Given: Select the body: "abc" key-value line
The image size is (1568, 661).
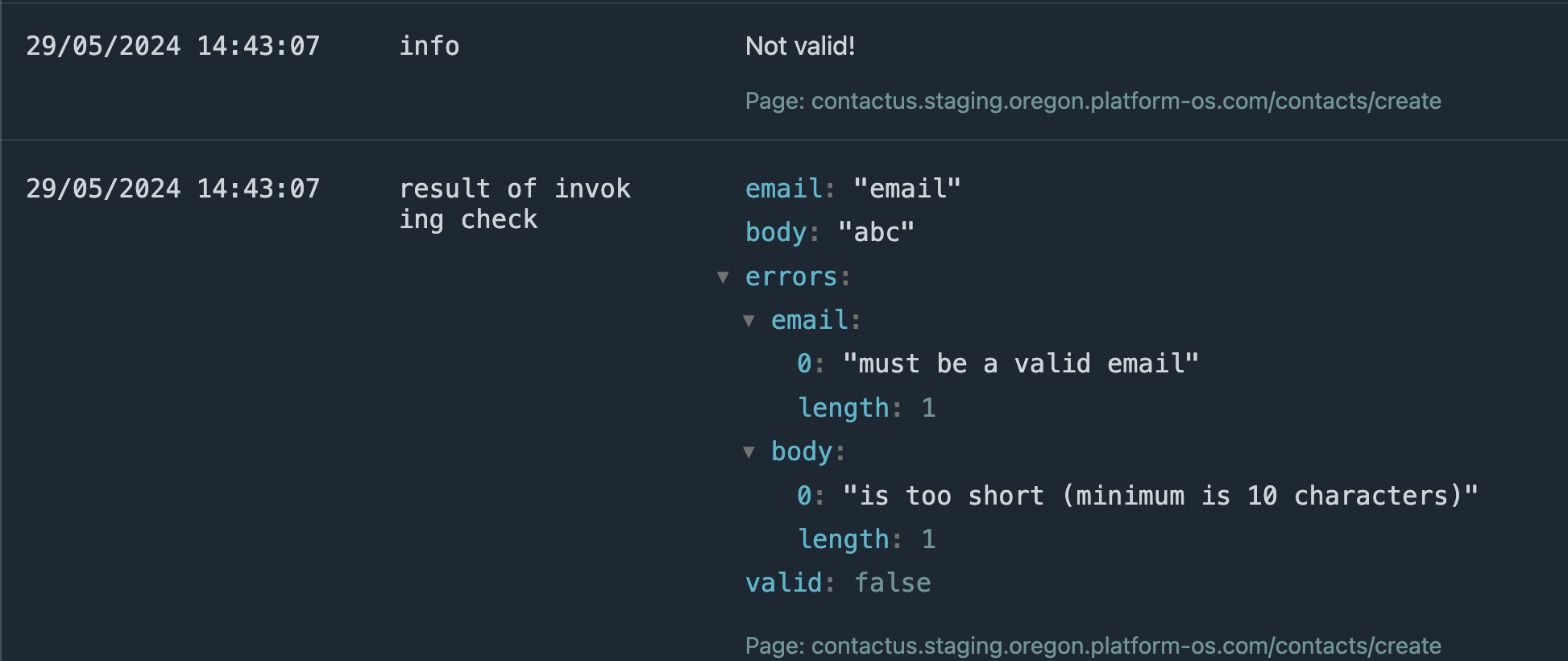Looking at the screenshot, I should click(x=829, y=232).
